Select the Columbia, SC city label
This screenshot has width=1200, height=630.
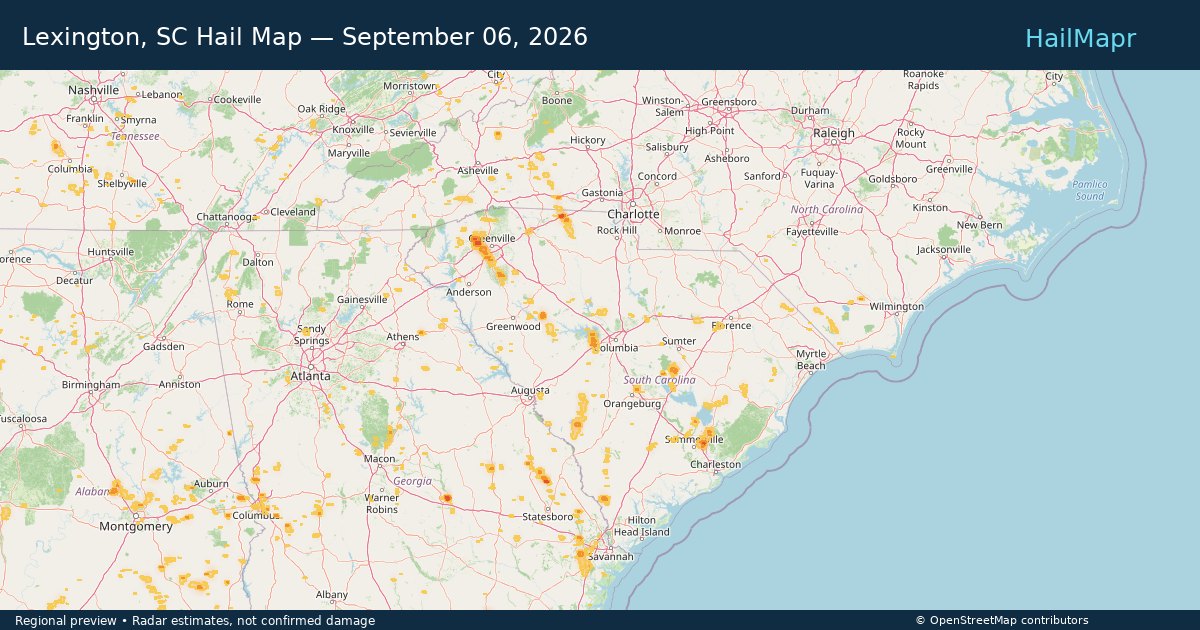(x=616, y=348)
